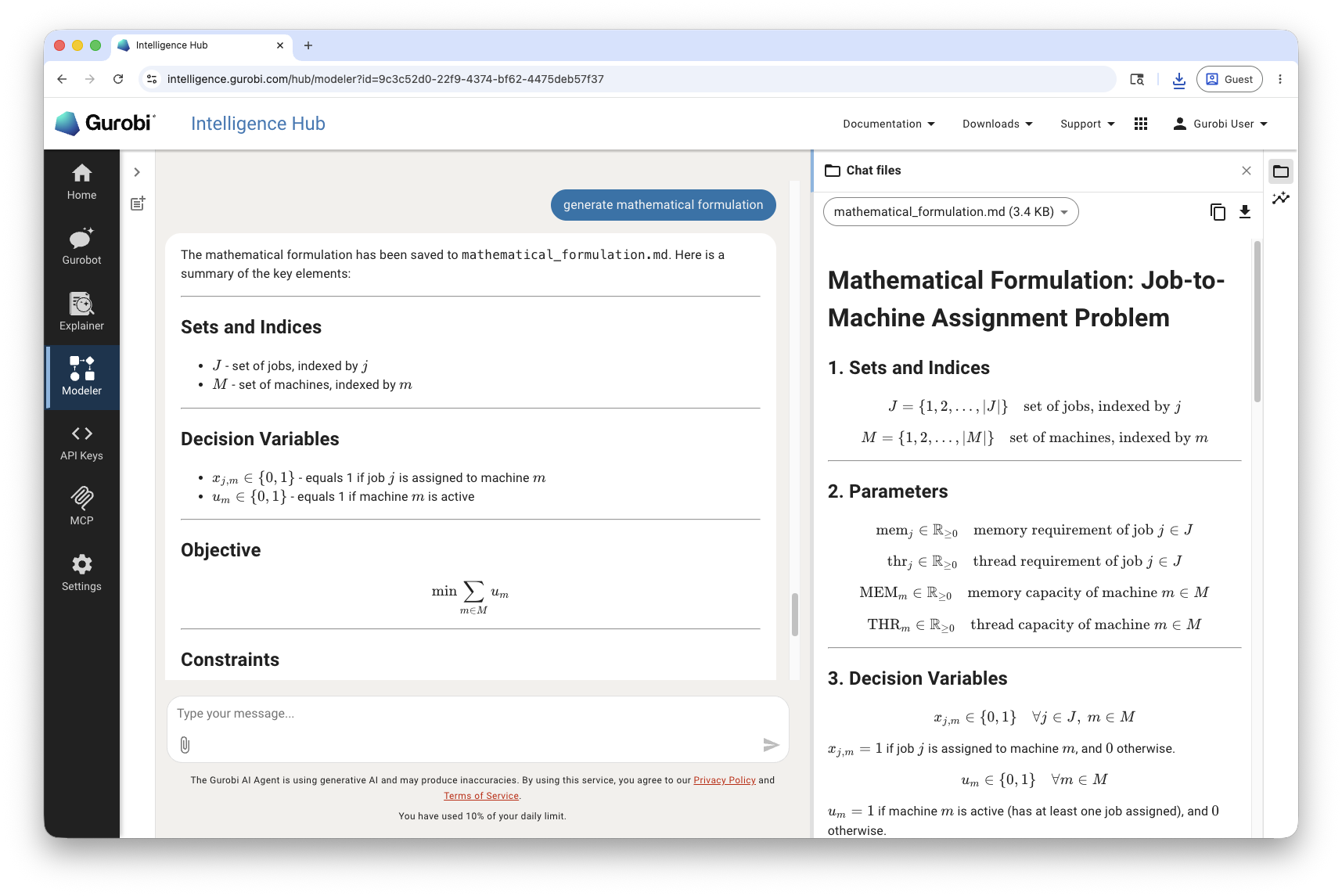Screen dimensions: 1342x896
Task: Click the tab search icon in browser toolbar
Action: 1137,79
